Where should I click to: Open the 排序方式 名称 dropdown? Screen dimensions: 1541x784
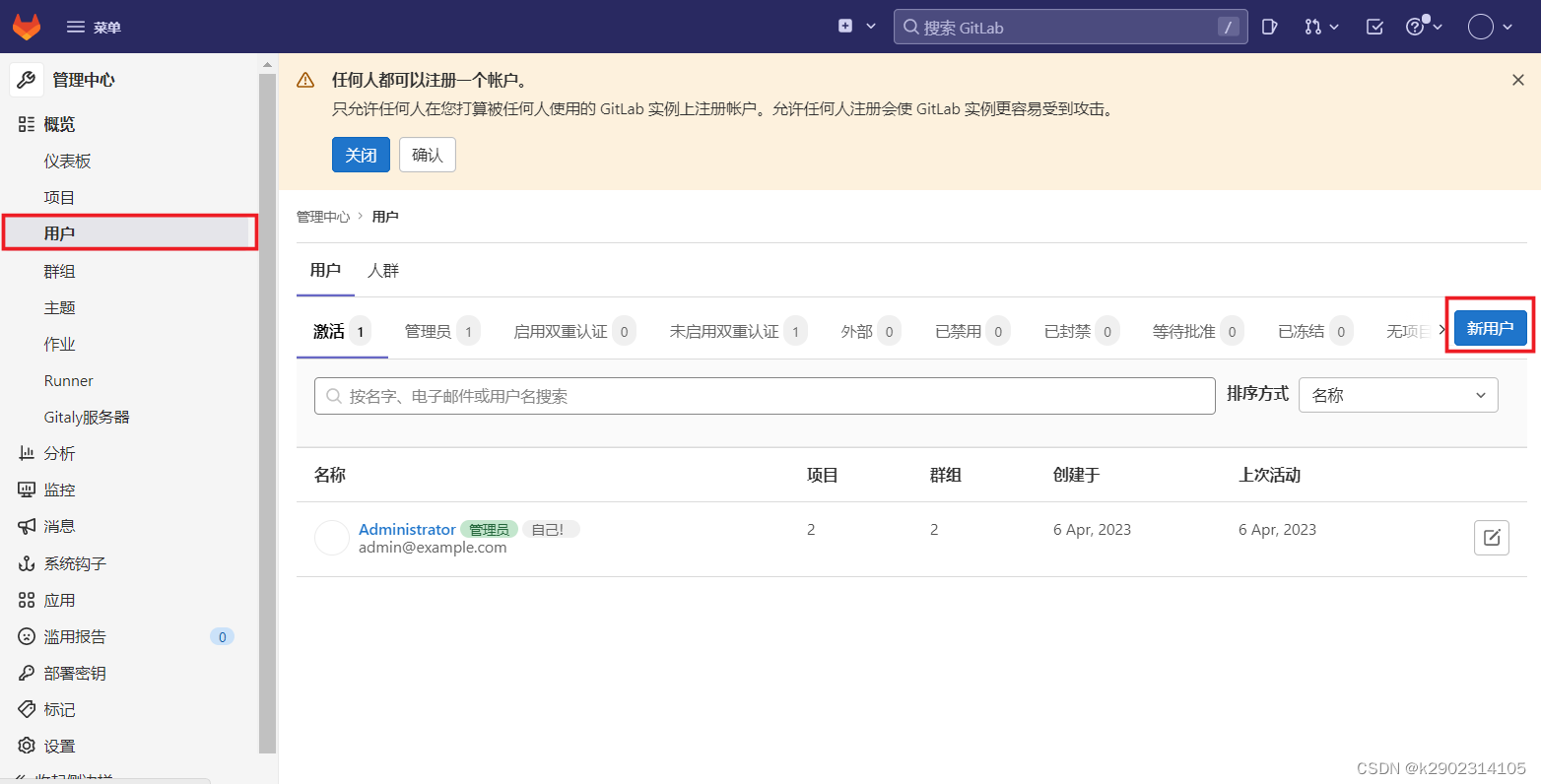1398,395
